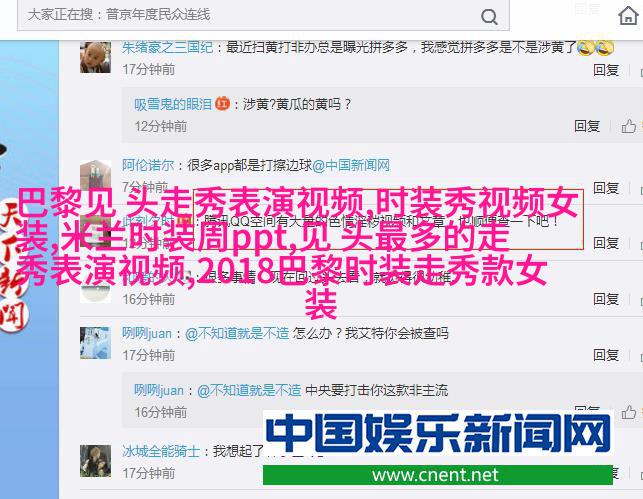This screenshot has width=643, height=499.
Task: Focus the search box showing 普京年度民众连线
Action: click(x=263, y=16)
